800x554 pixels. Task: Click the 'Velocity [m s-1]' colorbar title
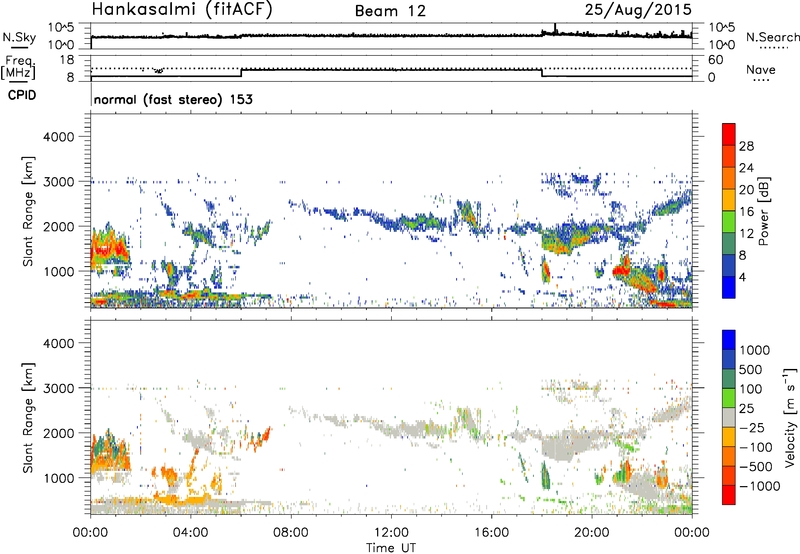pyautogui.click(x=790, y=417)
